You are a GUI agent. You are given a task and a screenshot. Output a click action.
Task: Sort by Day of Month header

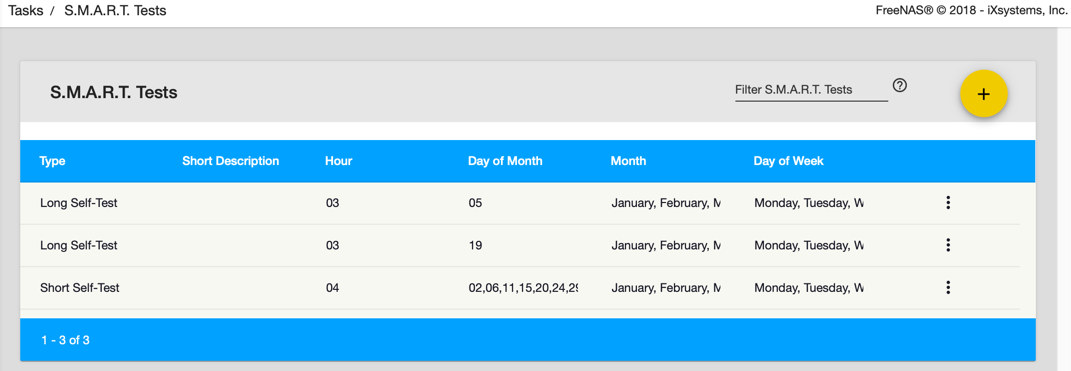(x=505, y=161)
